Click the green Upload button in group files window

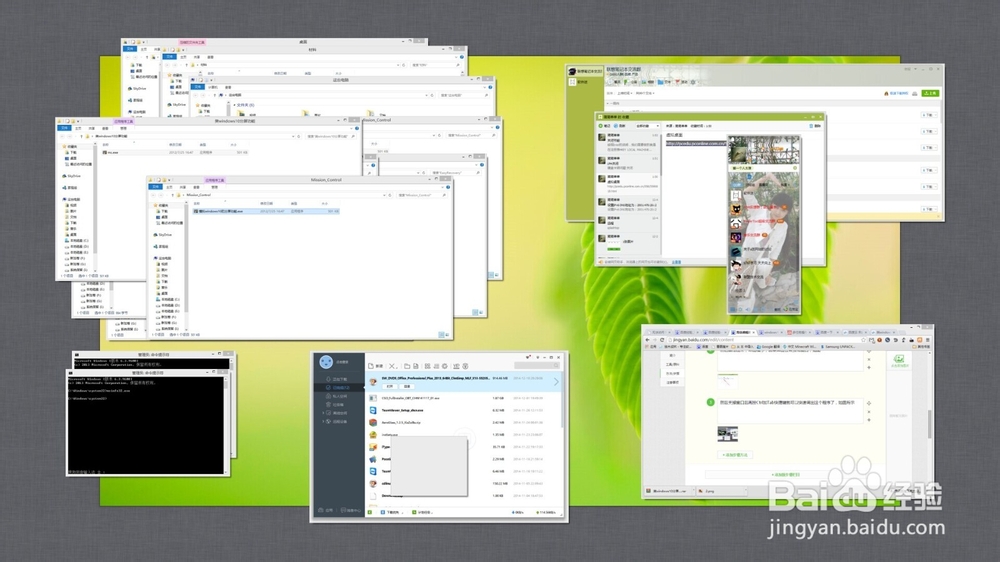[x=930, y=93]
